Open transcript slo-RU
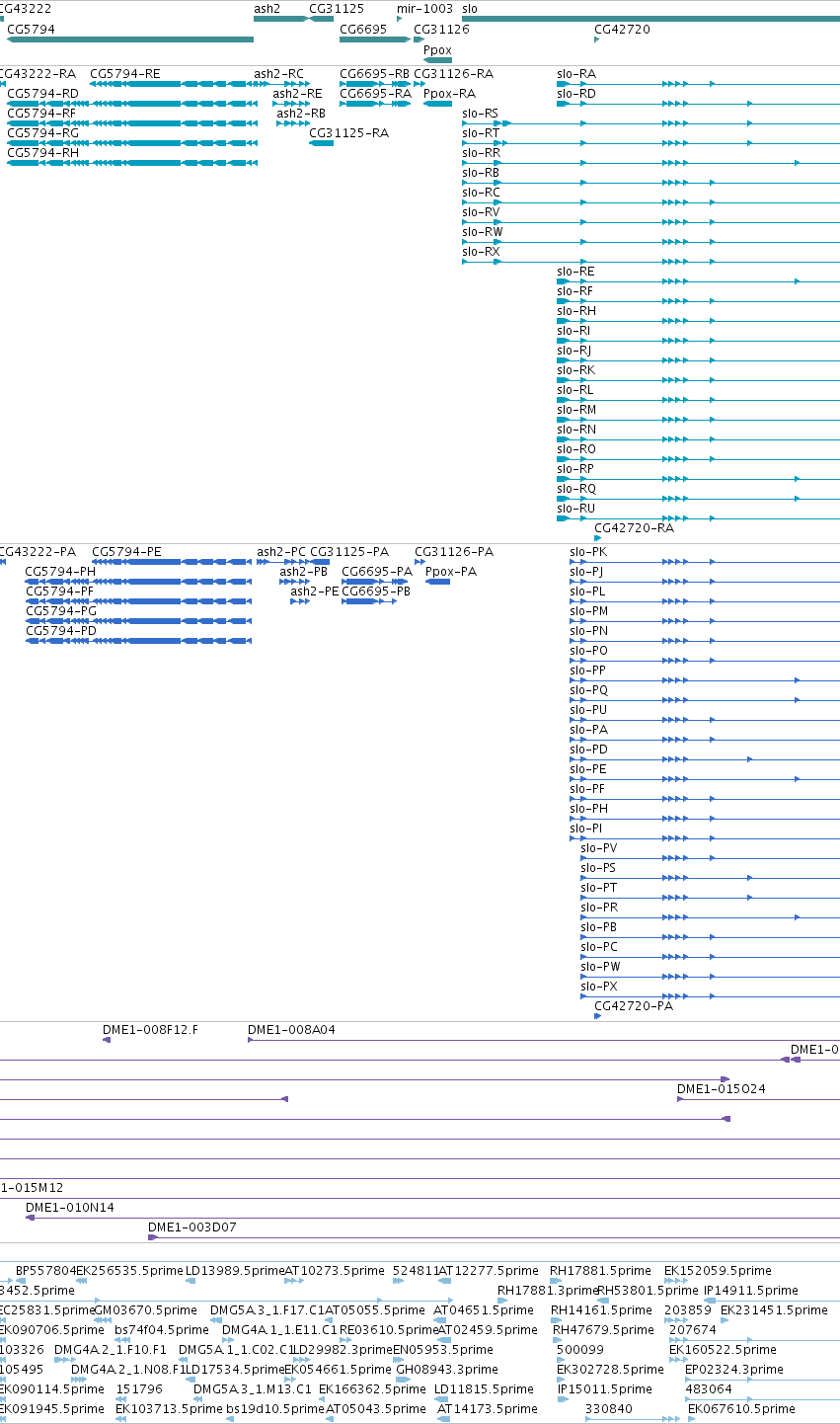The width and height of the screenshot is (840, 1424). coord(576,509)
